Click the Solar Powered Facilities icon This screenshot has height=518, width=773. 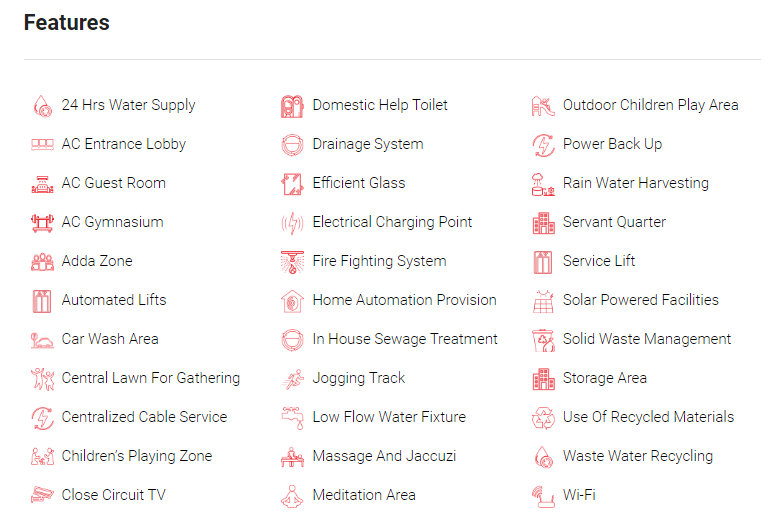pos(543,301)
